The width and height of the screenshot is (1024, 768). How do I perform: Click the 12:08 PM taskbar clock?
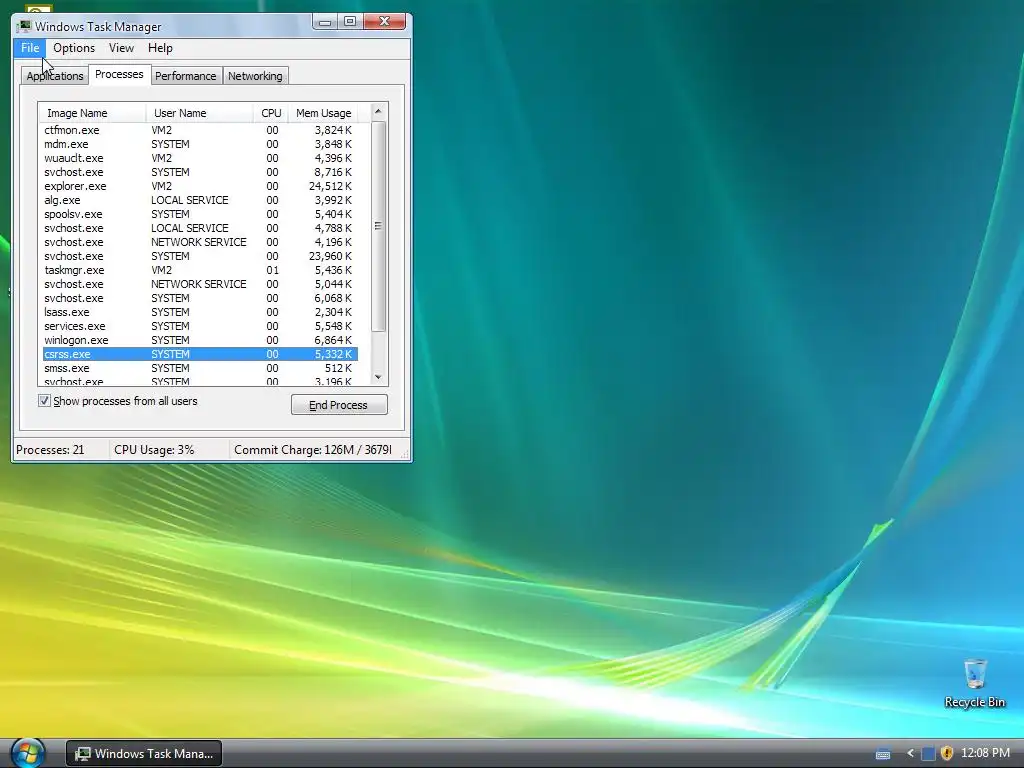click(x=985, y=753)
